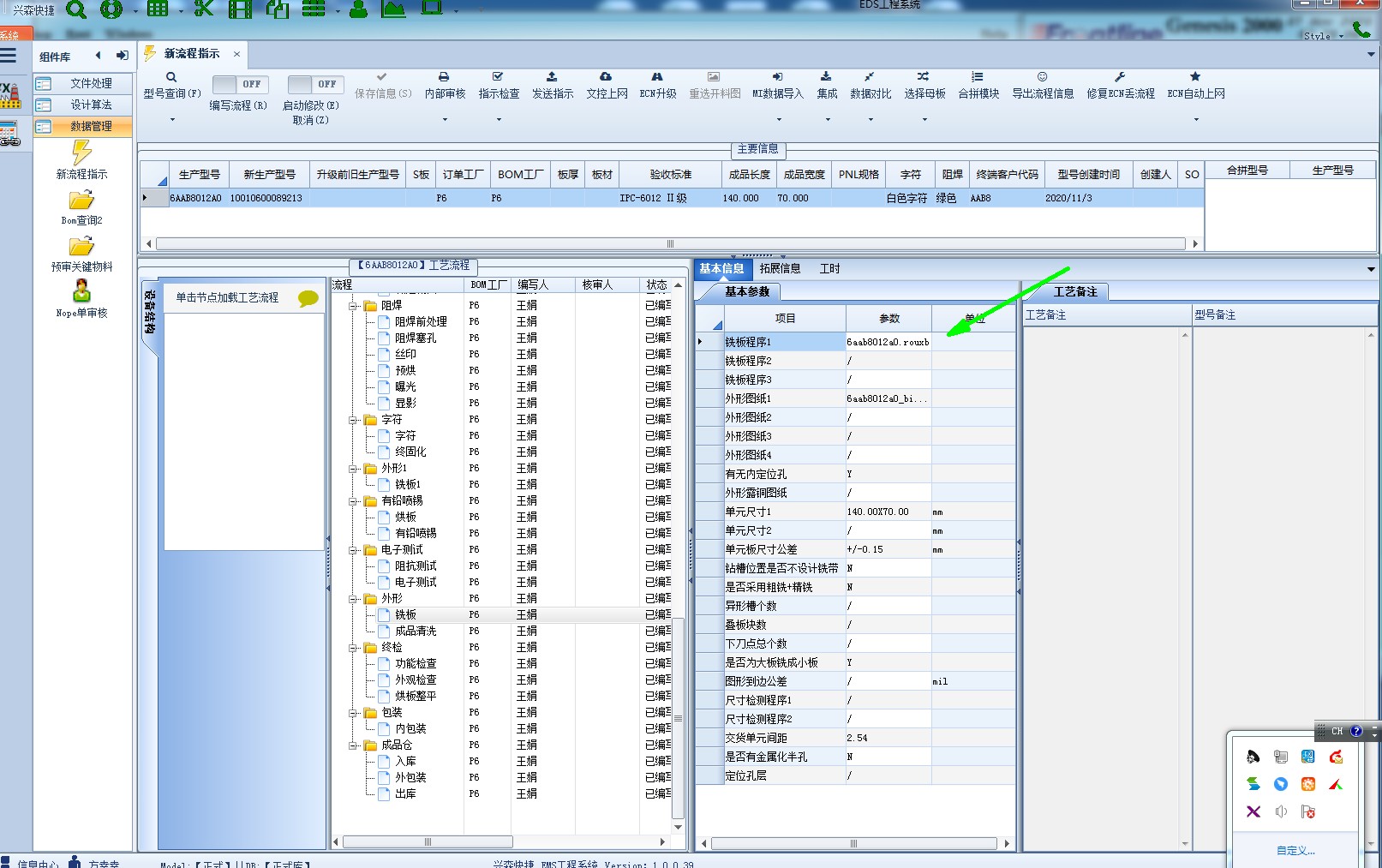
Task: Select the 阻焊前处理 tree node
Action: tap(421, 322)
